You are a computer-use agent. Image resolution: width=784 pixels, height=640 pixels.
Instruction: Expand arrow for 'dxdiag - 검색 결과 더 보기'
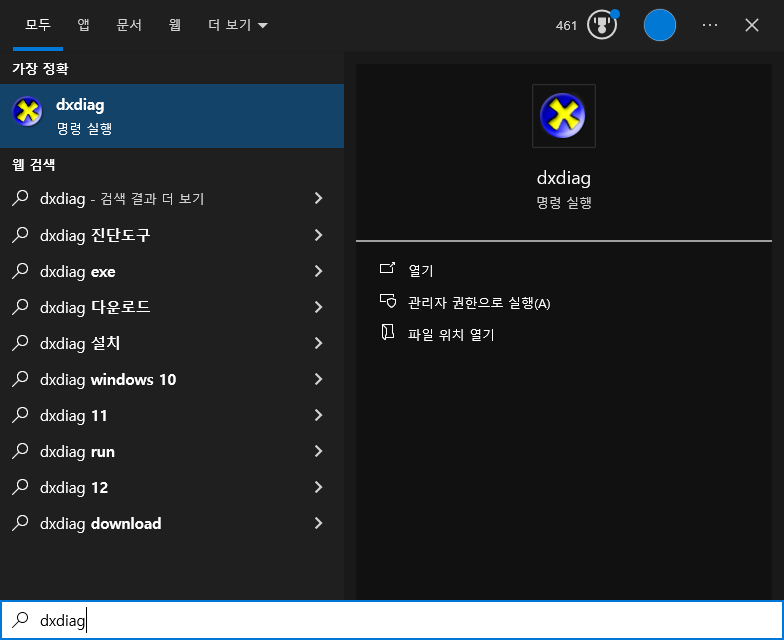click(x=318, y=198)
